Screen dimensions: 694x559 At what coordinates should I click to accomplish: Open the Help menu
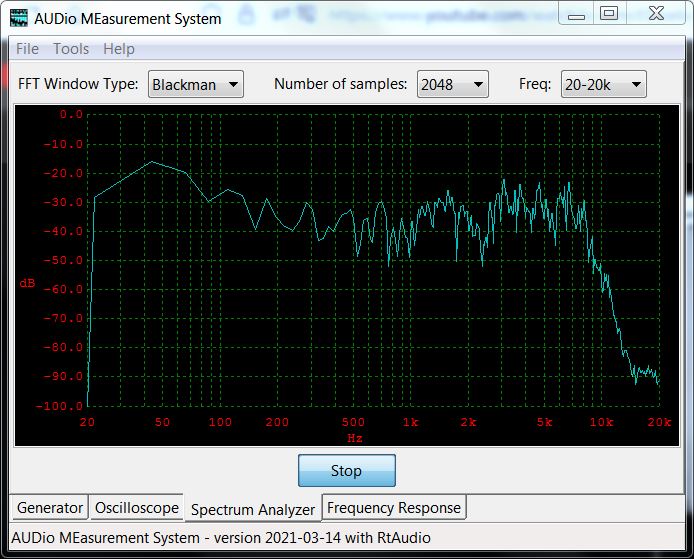click(119, 49)
